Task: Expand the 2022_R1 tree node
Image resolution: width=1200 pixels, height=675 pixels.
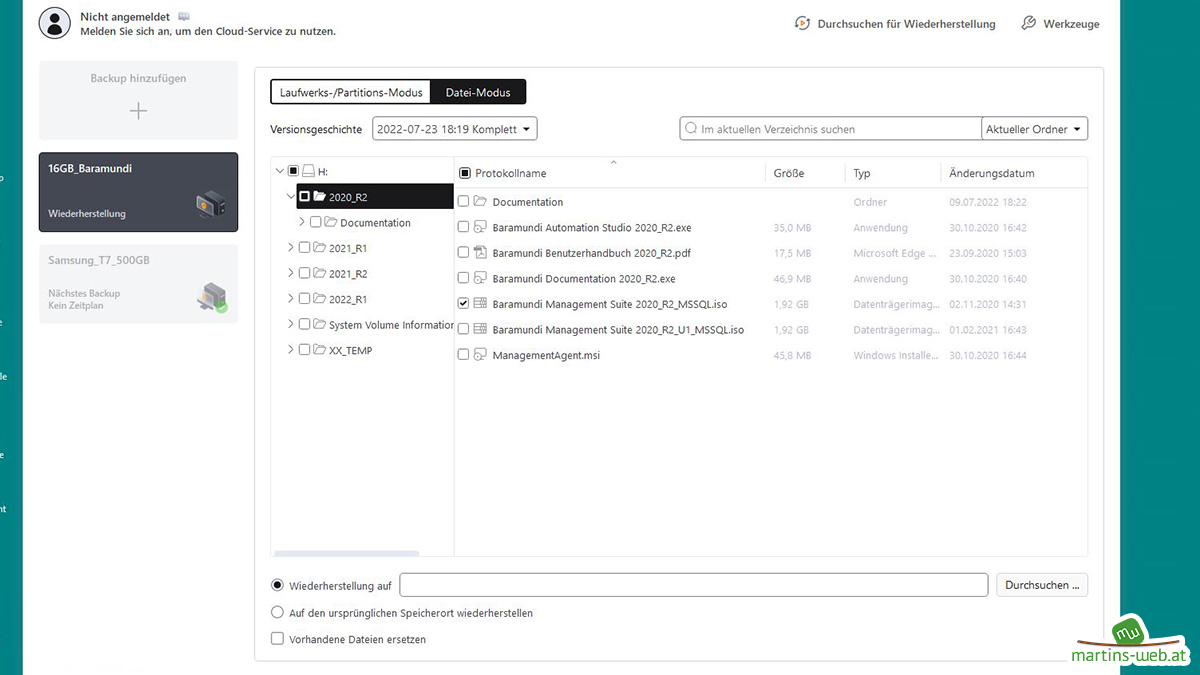Action: (290, 299)
